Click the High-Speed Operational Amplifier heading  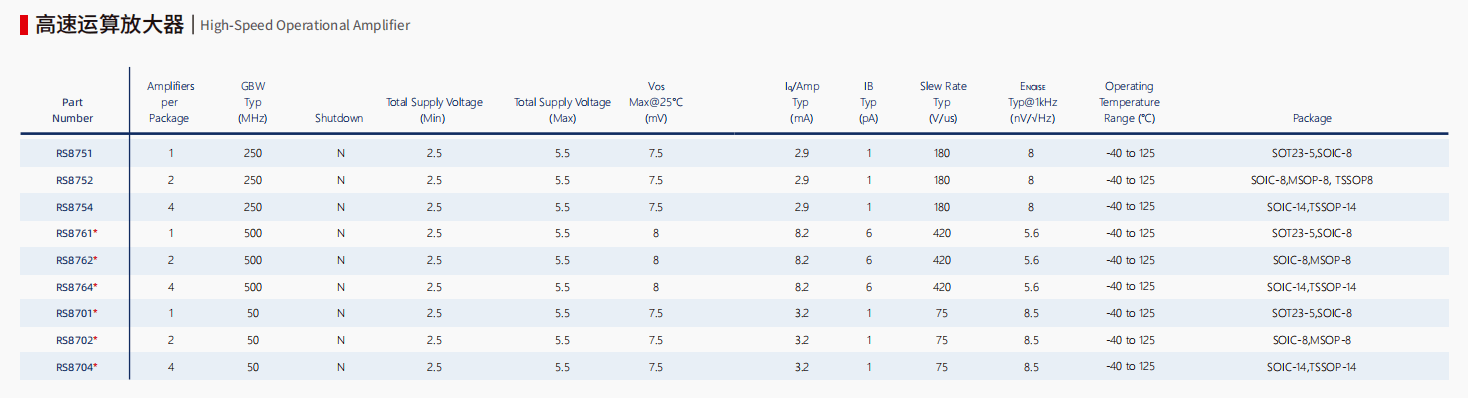click(305, 25)
